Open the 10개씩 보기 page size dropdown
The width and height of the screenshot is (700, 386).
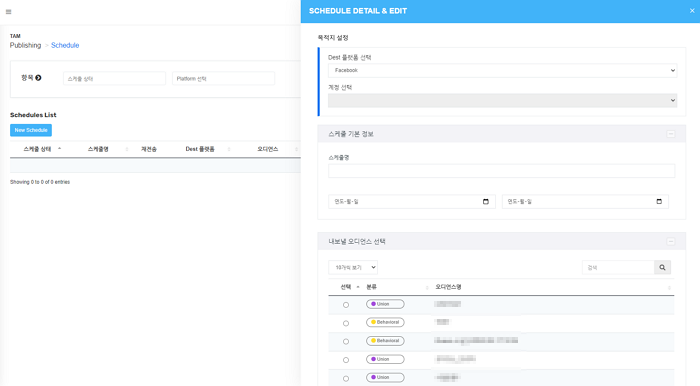pyautogui.click(x=353, y=267)
